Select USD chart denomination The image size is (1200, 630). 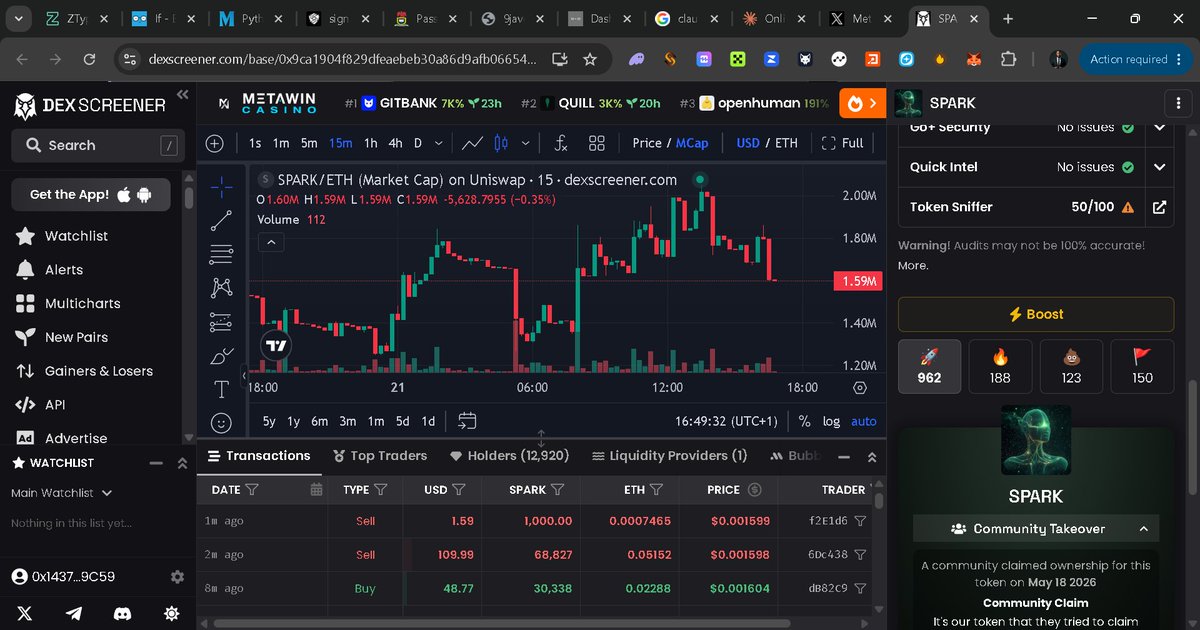(748, 143)
